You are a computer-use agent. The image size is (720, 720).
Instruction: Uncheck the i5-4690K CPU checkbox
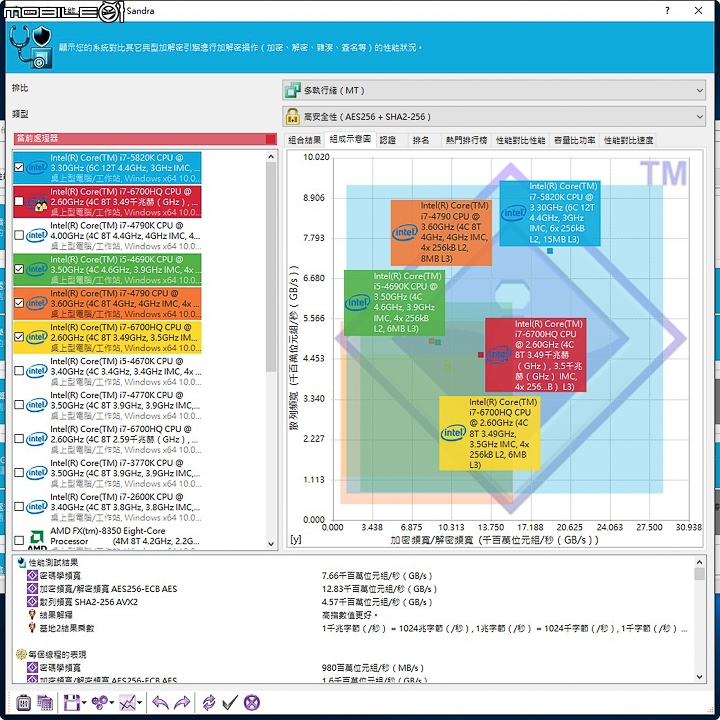[x=19, y=269]
